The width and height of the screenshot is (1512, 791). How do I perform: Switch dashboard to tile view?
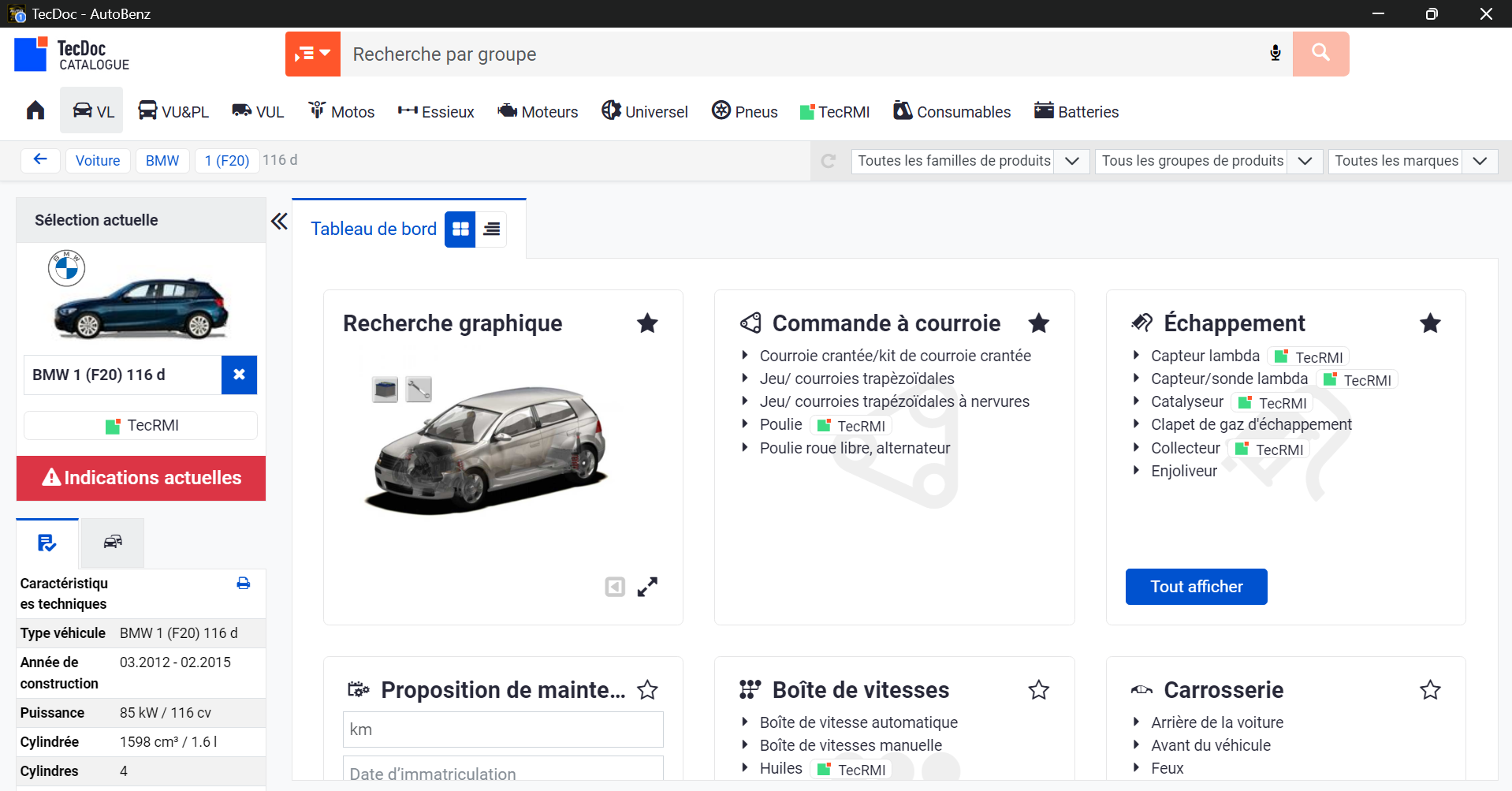click(x=460, y=229)
